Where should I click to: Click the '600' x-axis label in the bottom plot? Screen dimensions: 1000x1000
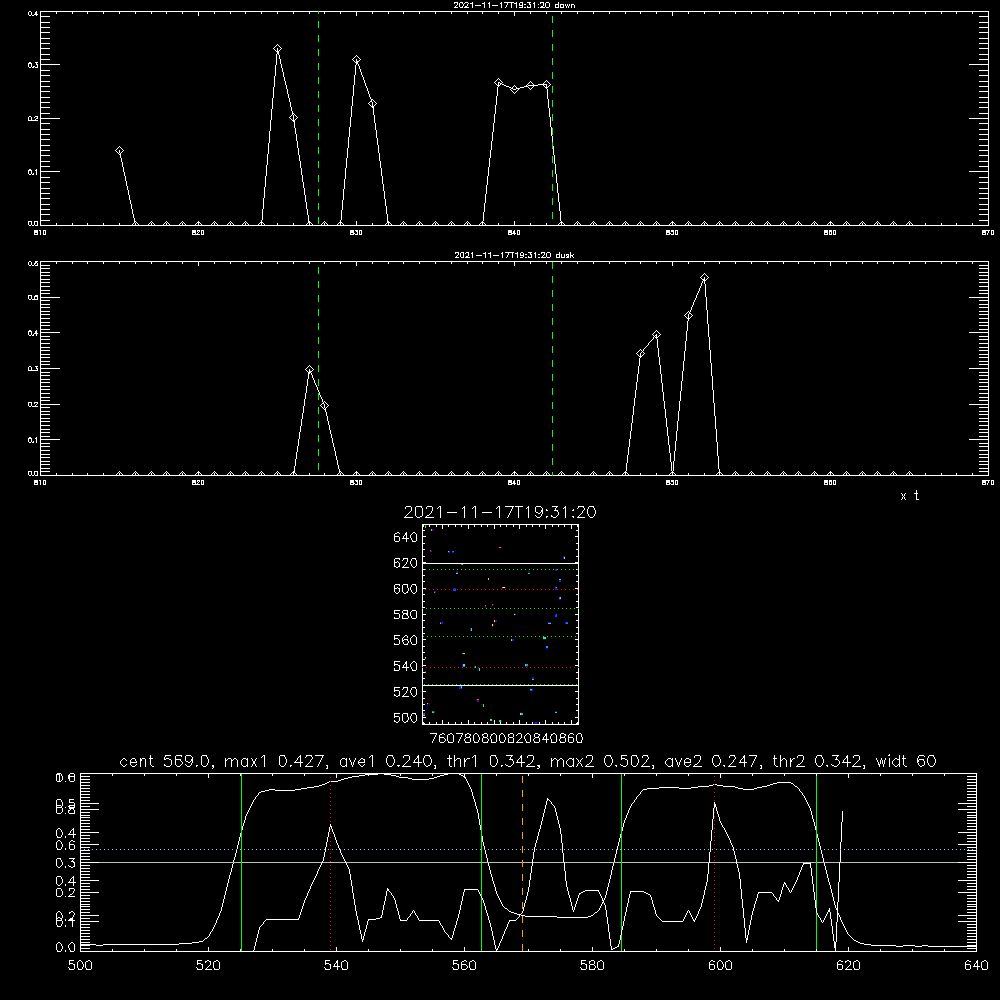(x=720, y=966)
